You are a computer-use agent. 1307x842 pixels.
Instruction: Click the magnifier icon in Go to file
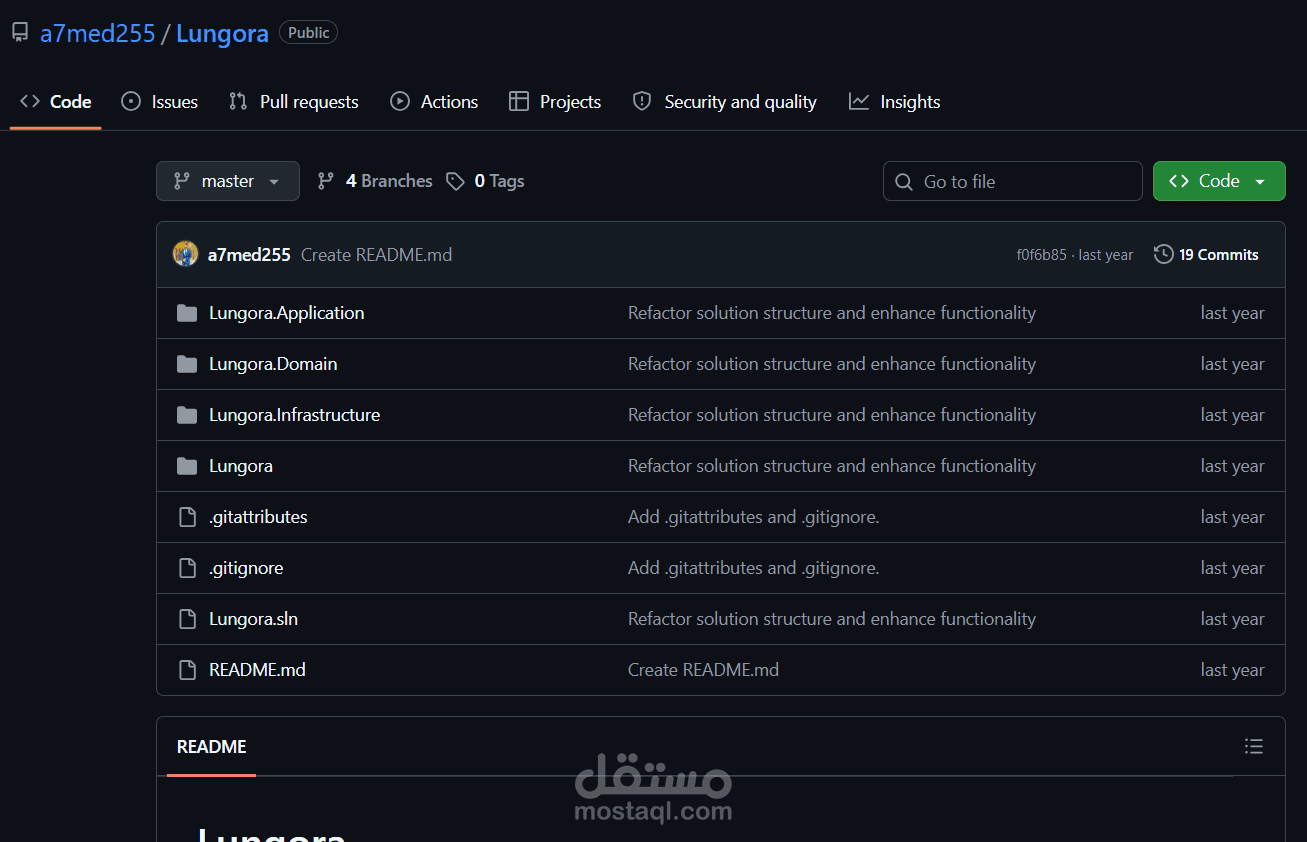tap(904, 182)
